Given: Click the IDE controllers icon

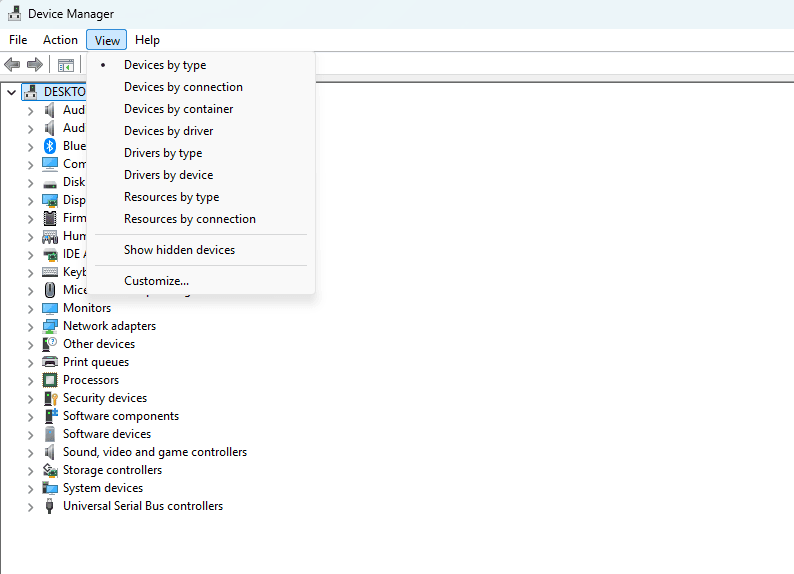Looking at the screenshot, I should [50, 255].
